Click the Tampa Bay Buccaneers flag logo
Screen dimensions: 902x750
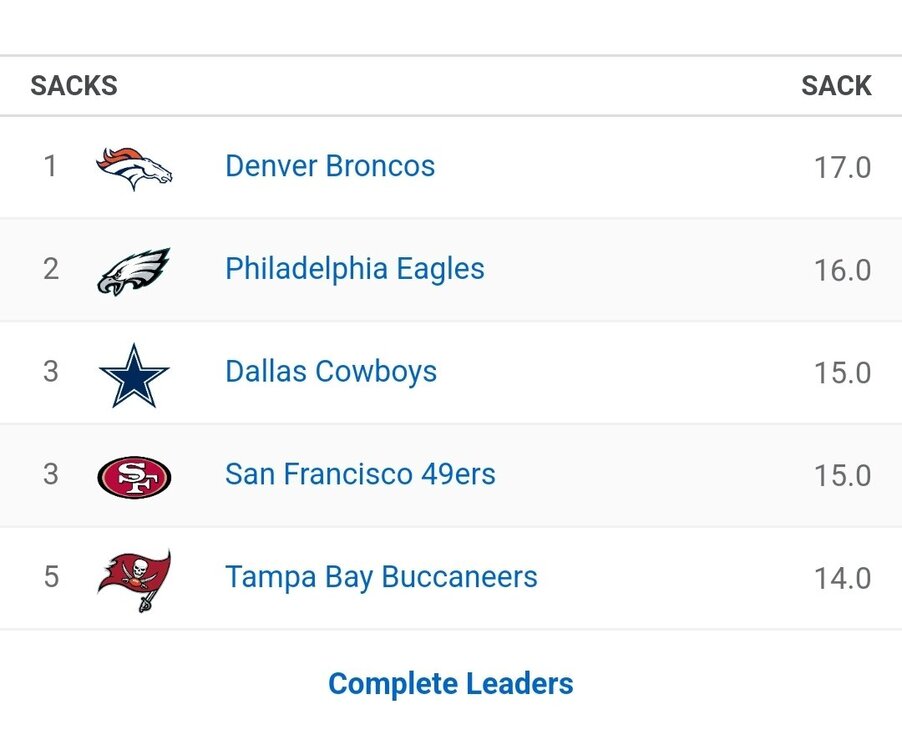[x=134, y=579]
